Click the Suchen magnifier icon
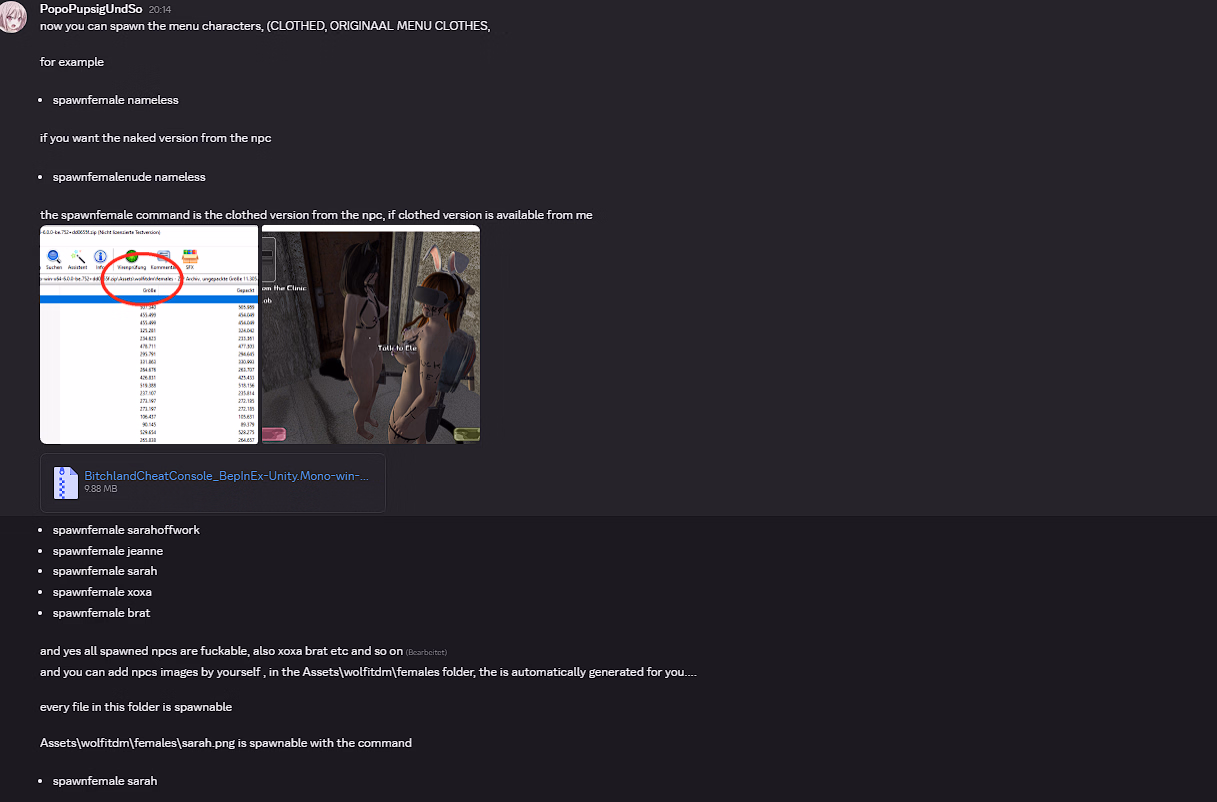The height and width of the screenshot is (802, 1217). (54, 259)
